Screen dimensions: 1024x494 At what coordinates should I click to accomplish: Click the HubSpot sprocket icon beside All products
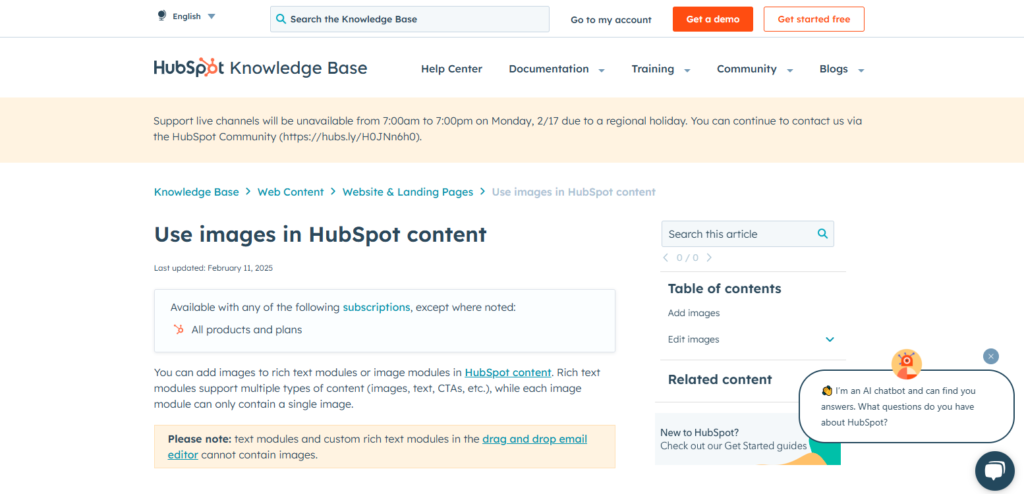point(178,329)
